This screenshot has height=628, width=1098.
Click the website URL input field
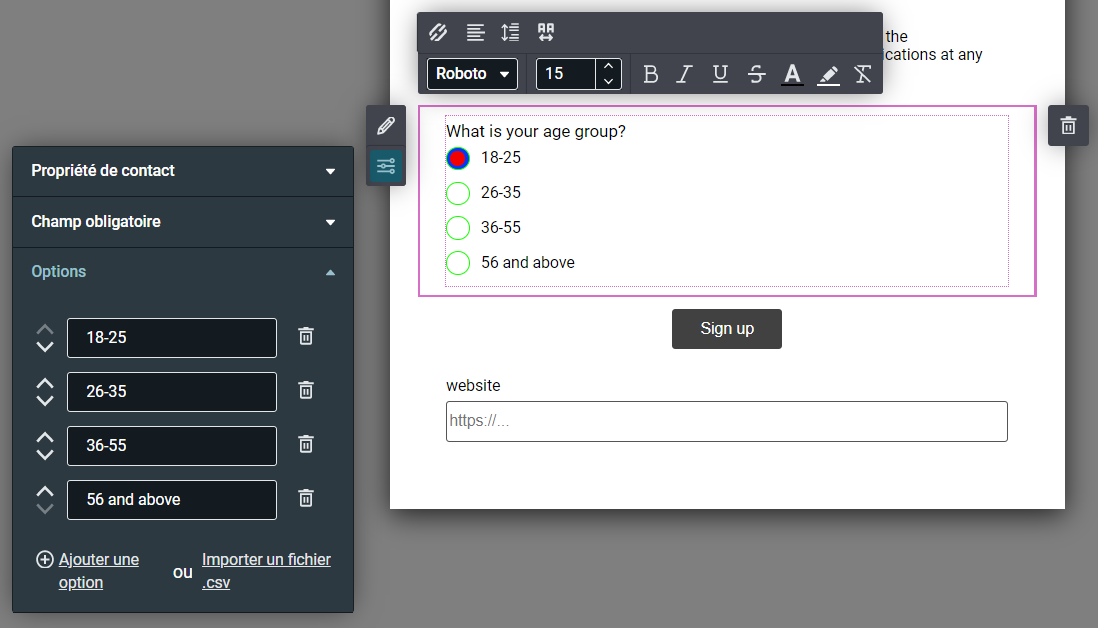(727, 421)
